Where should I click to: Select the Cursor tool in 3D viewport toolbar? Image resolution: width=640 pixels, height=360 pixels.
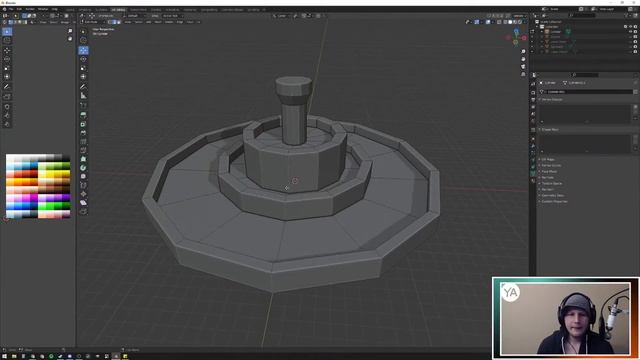[83, 40]
